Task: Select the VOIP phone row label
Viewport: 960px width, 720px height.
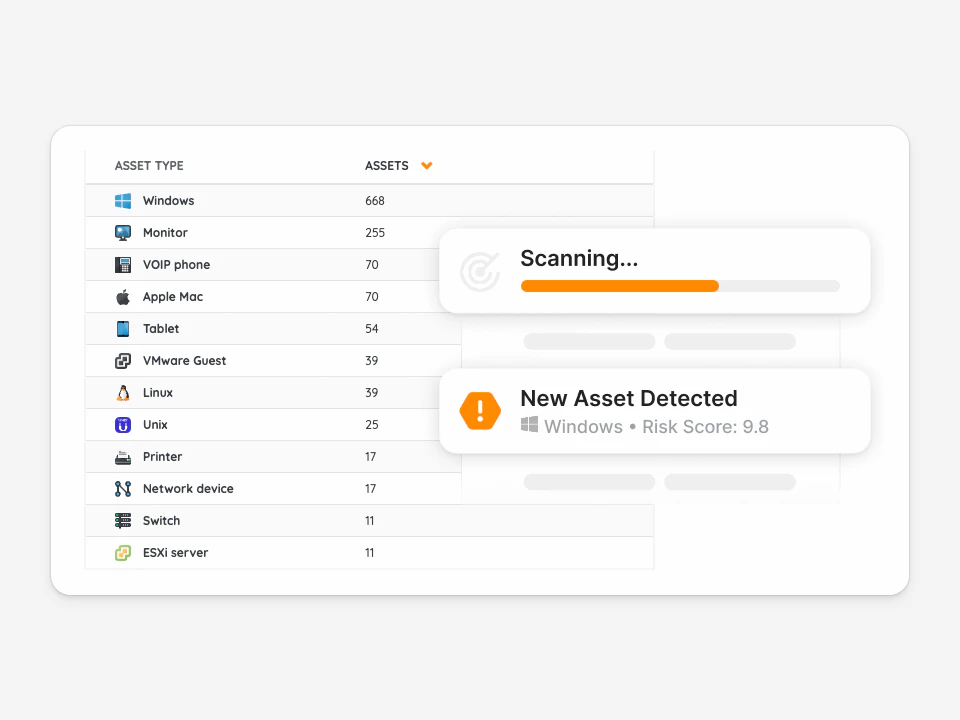Action: pyautogui.click(x=176, y=264)
